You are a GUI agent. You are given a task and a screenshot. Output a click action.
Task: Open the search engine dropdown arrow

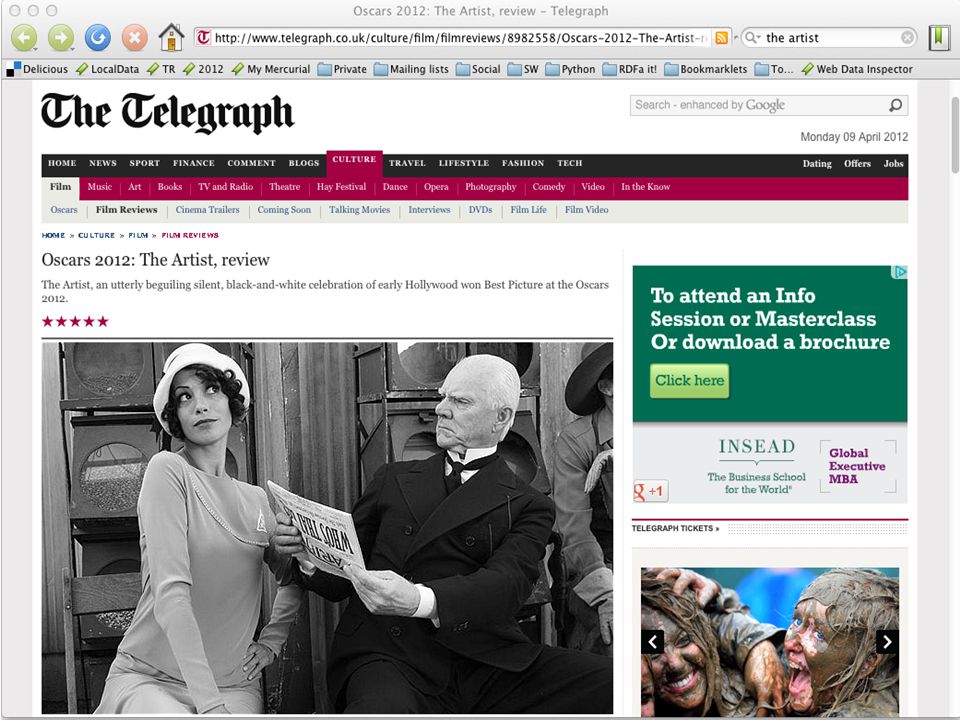tap(752, 38)
